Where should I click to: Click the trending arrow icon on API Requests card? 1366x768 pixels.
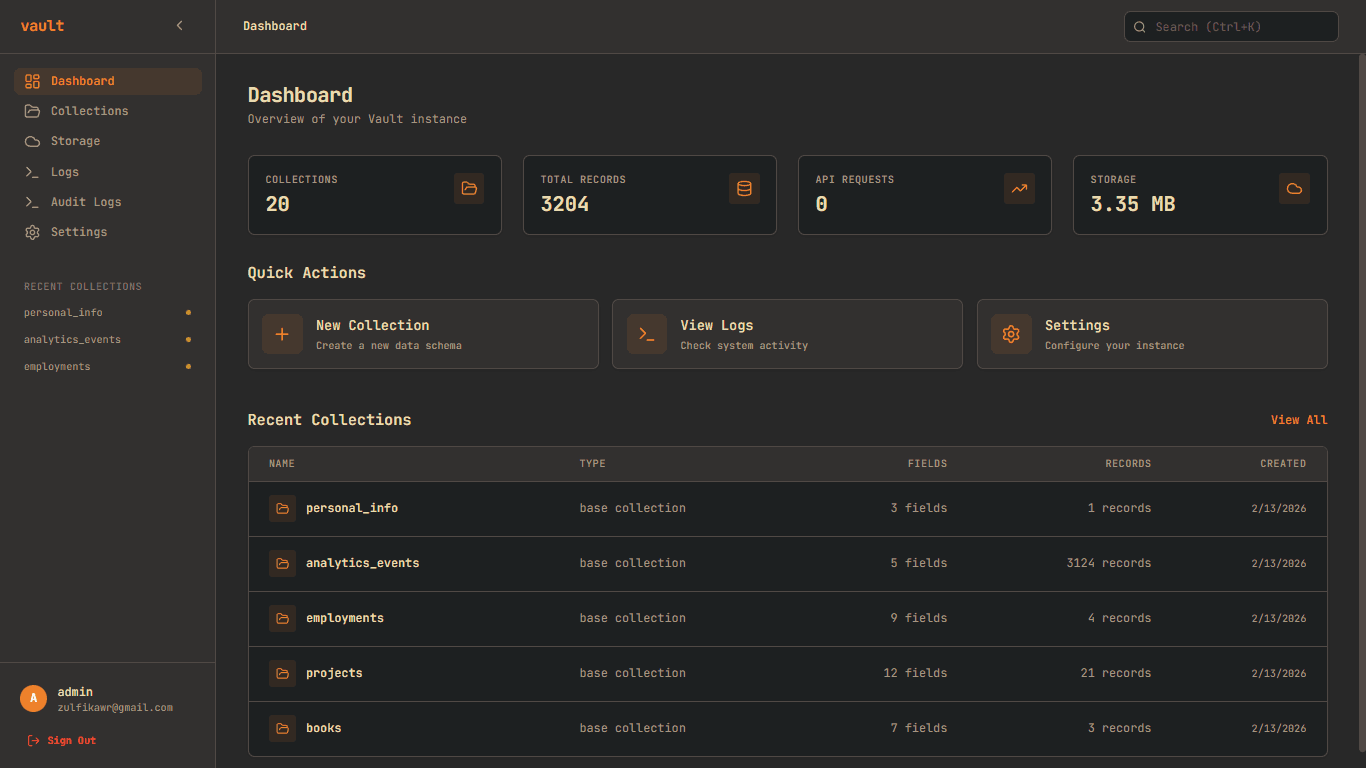(x=1019, y=188)
